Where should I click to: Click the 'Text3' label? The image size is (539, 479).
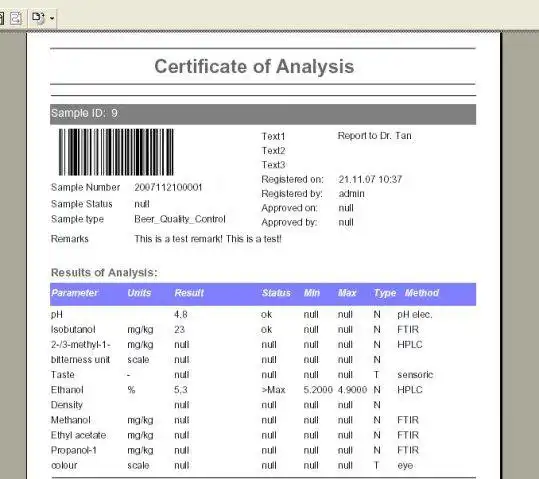(x=273, y=165)
